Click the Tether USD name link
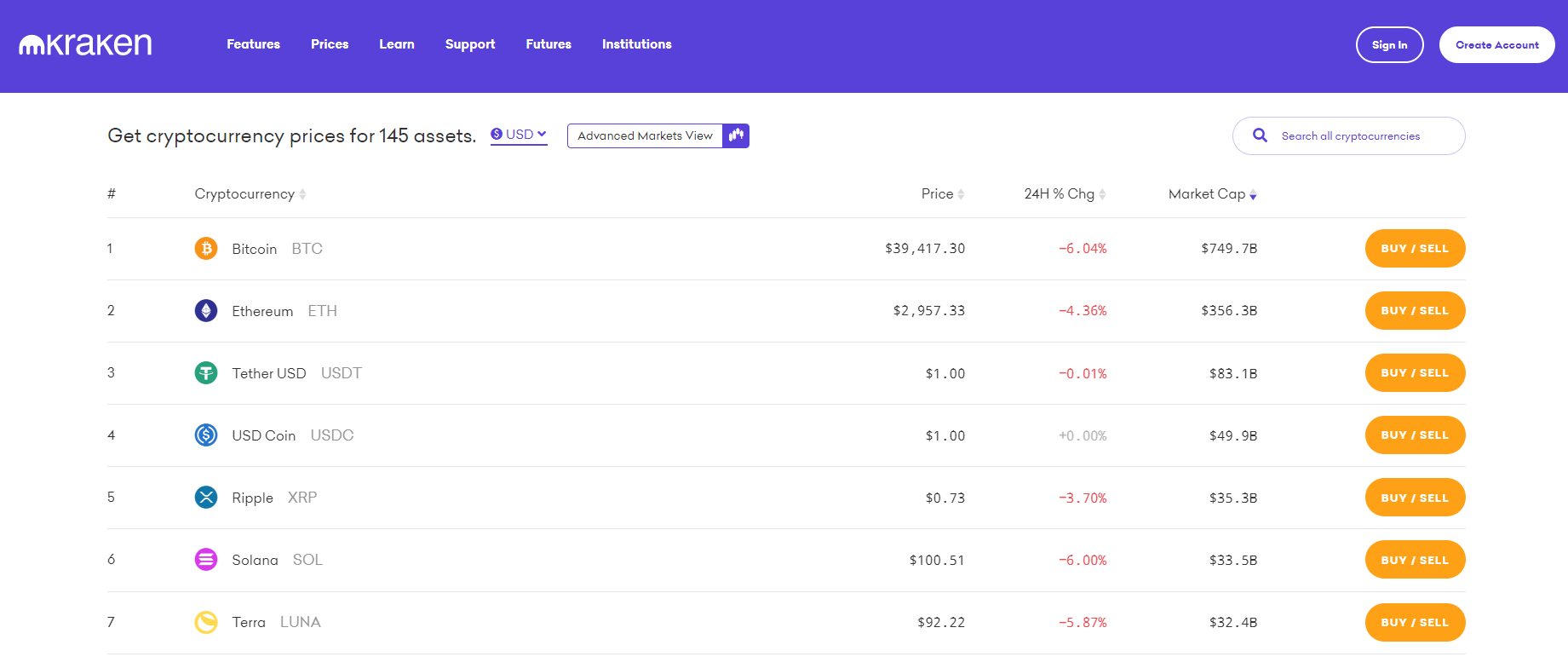Image resolution: width=1568 pixels, height=668 pixels. 268,373
